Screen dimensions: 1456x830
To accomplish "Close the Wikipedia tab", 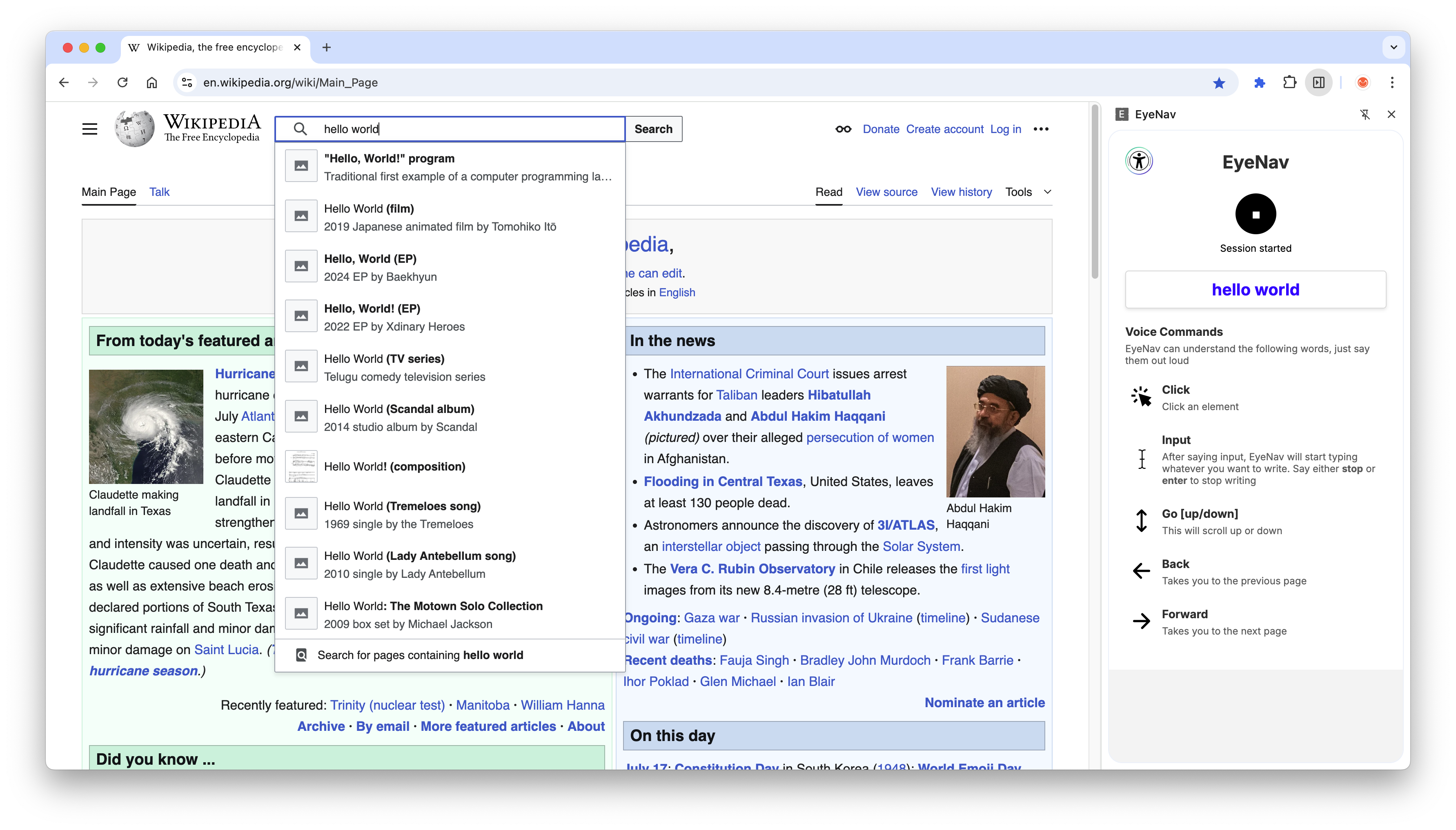I will point(297,47).
